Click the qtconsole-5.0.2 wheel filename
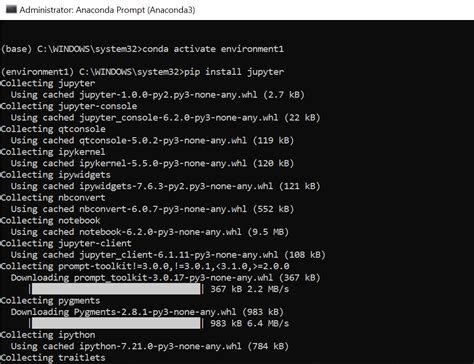 163,140
